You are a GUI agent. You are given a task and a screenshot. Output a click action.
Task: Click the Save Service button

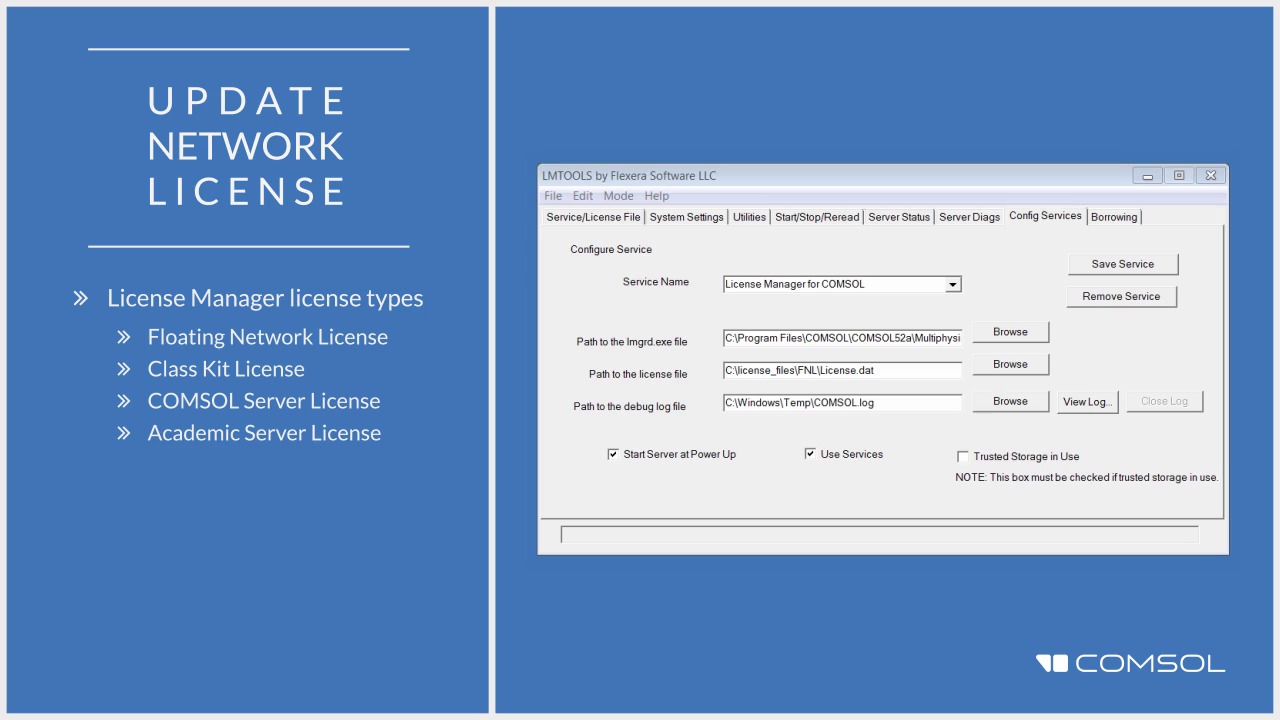[1122, 264]
